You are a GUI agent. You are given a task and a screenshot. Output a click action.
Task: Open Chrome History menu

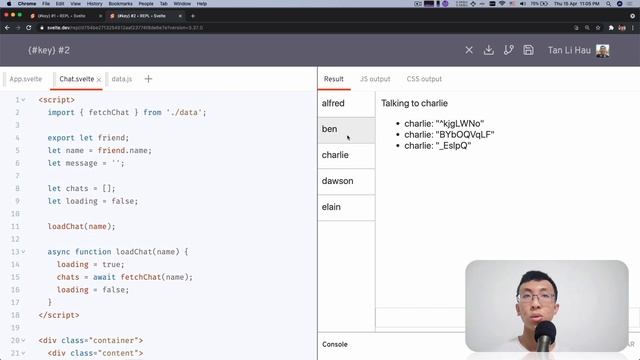click(x=95, y=4)
